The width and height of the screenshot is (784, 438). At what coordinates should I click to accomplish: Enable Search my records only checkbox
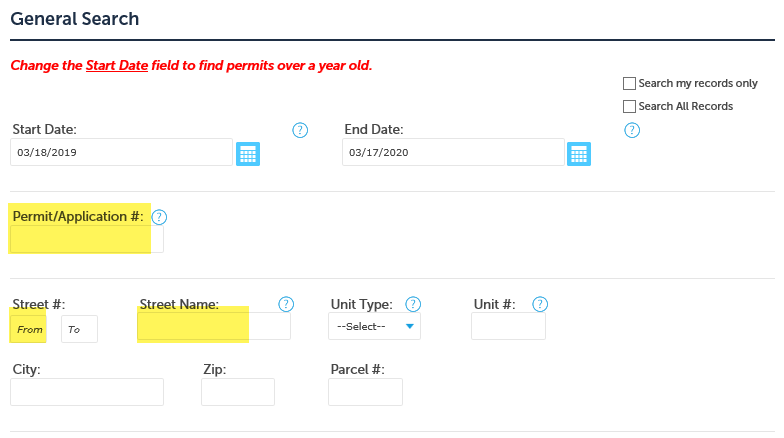[x=630, y=84]
